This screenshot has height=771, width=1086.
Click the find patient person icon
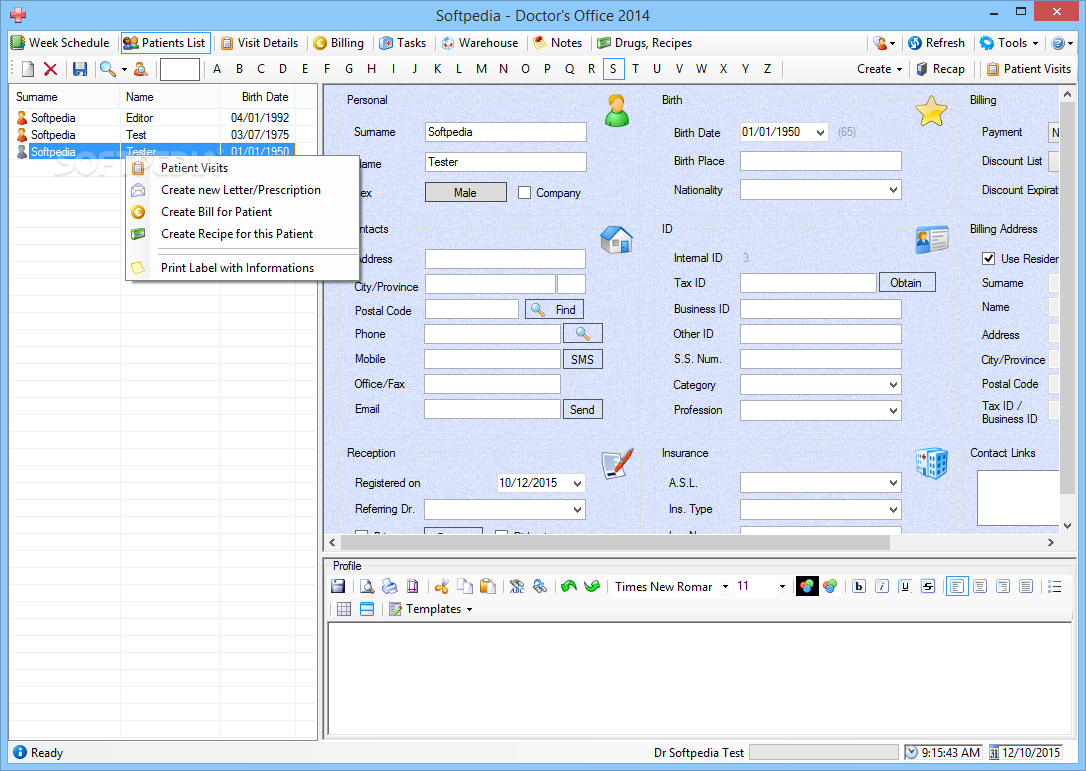point(141,69)
